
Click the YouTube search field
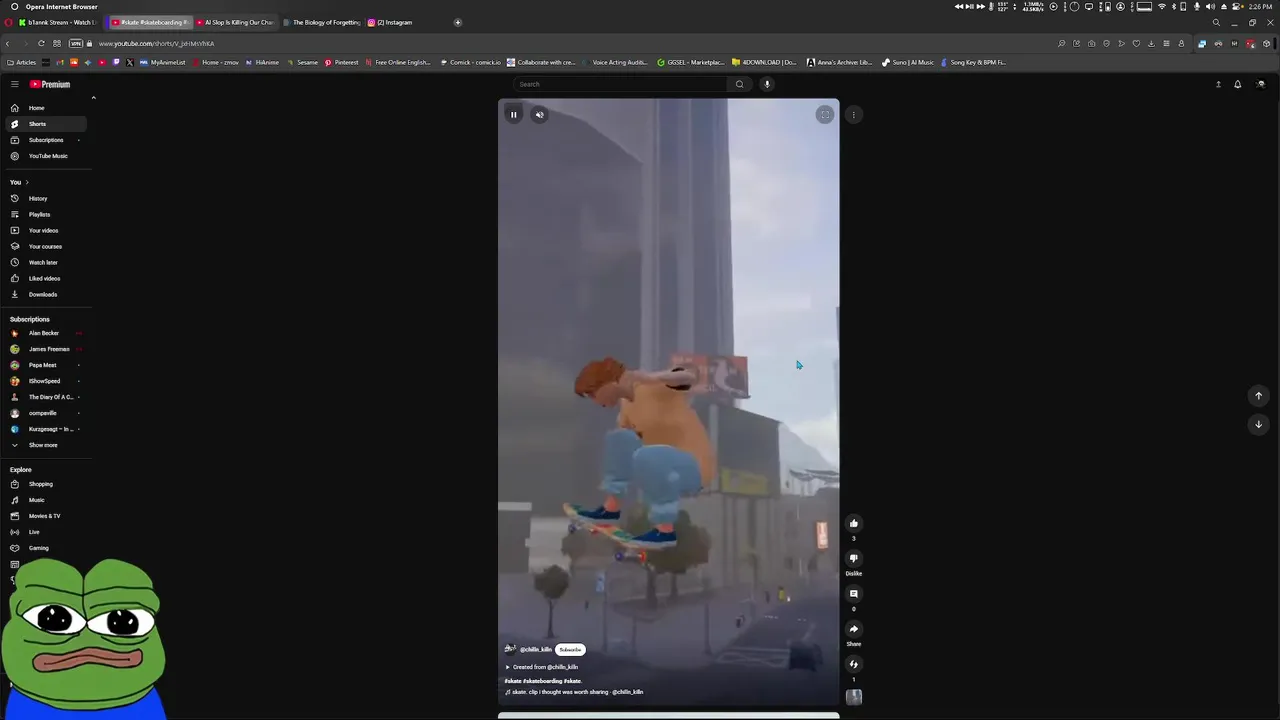click(x=620, y=84)
